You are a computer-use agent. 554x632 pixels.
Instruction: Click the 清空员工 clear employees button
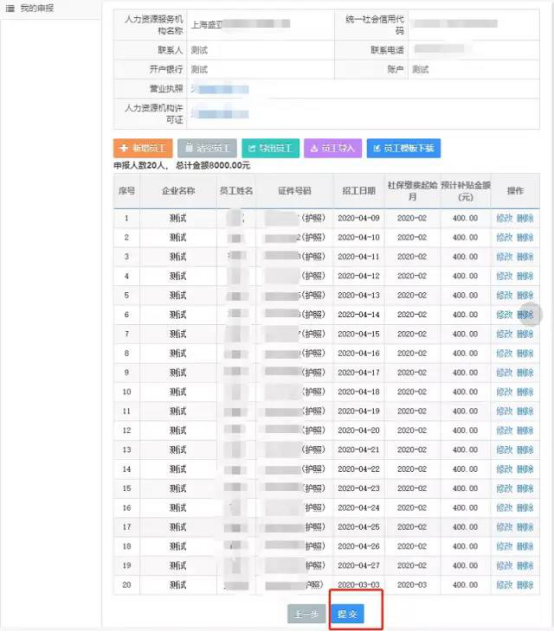[207, 148]
